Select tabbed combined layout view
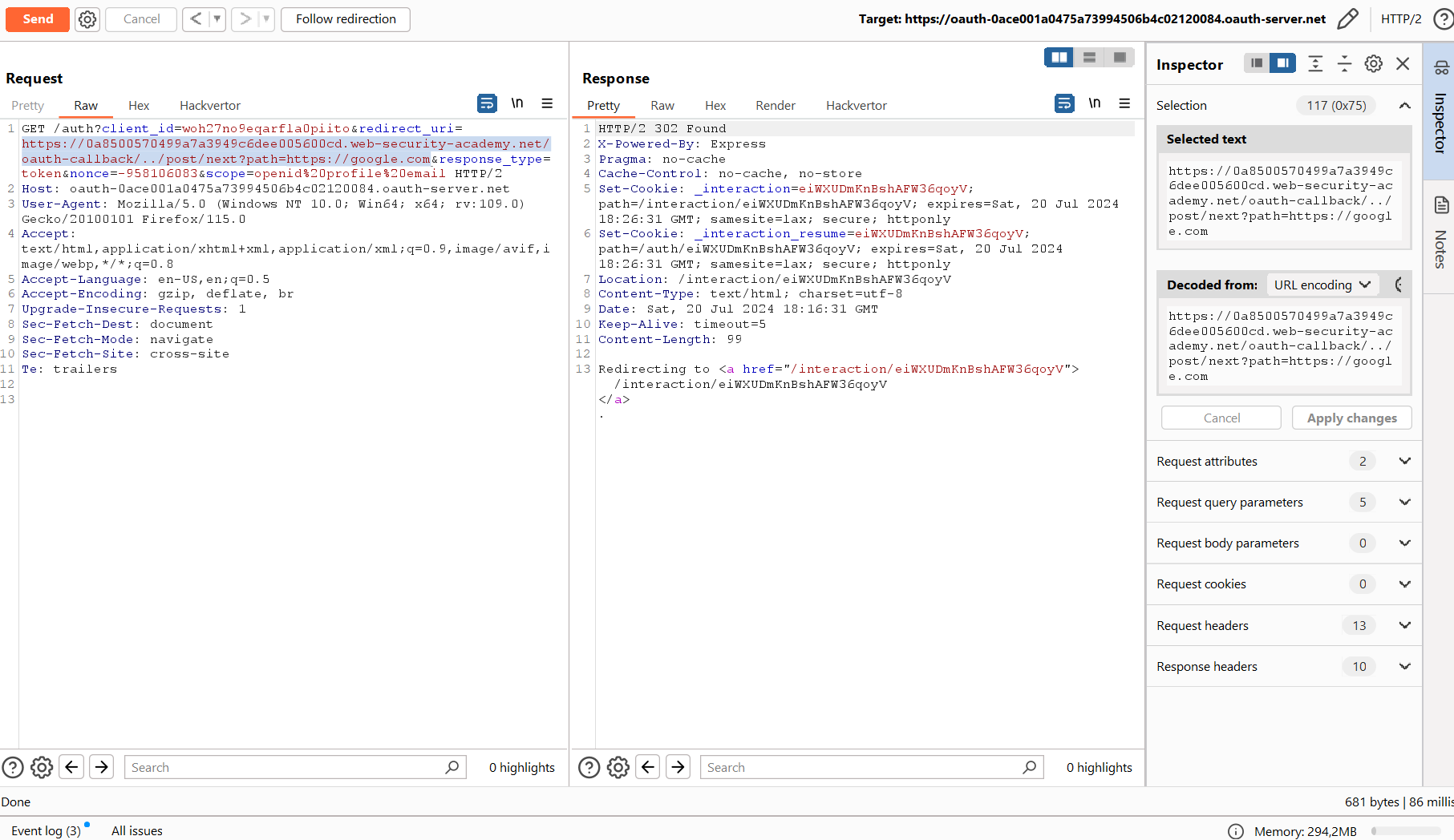Image resolution: width=1454 pixels, height=840 pixels. tap(1120, 57)
